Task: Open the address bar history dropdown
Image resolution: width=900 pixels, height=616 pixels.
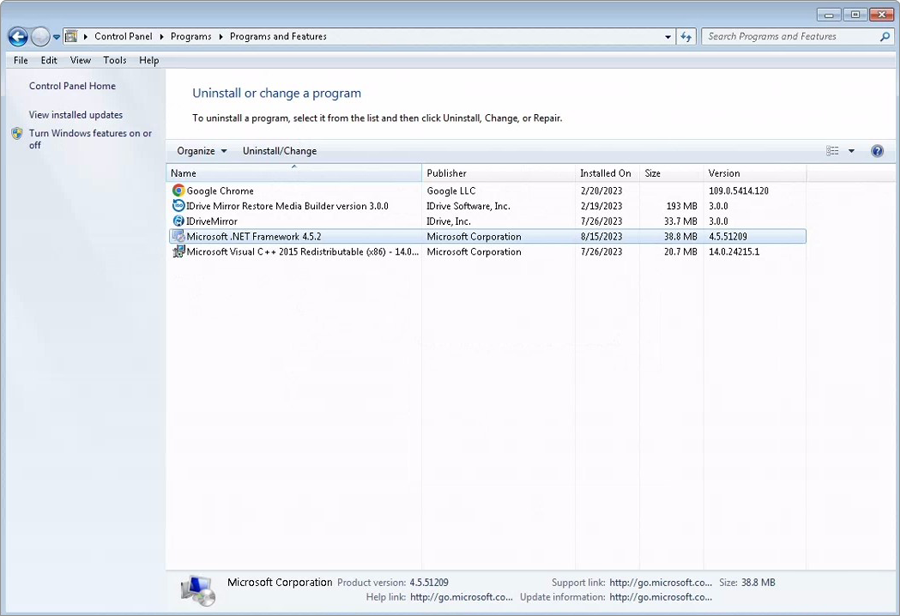Action: click(668, 37)
